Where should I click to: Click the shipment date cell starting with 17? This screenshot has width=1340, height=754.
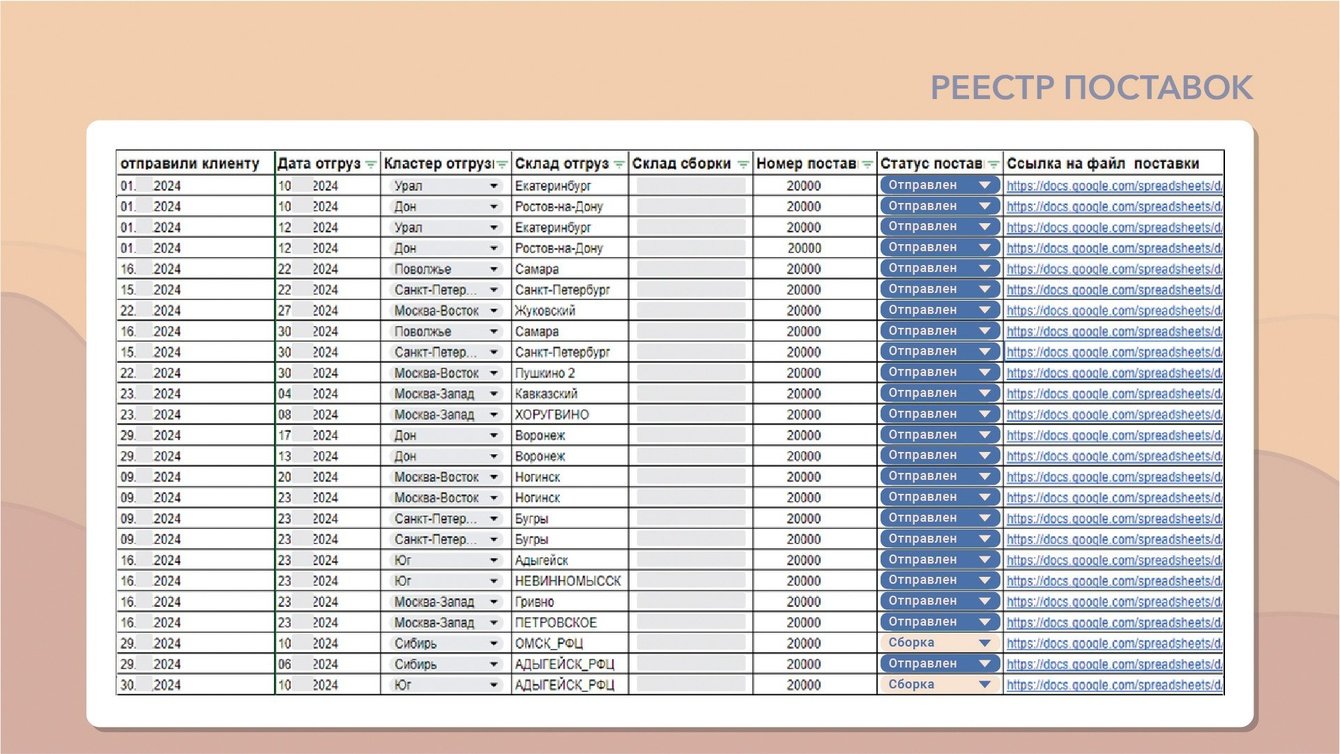pyautogui.click(x=328, y=436)
